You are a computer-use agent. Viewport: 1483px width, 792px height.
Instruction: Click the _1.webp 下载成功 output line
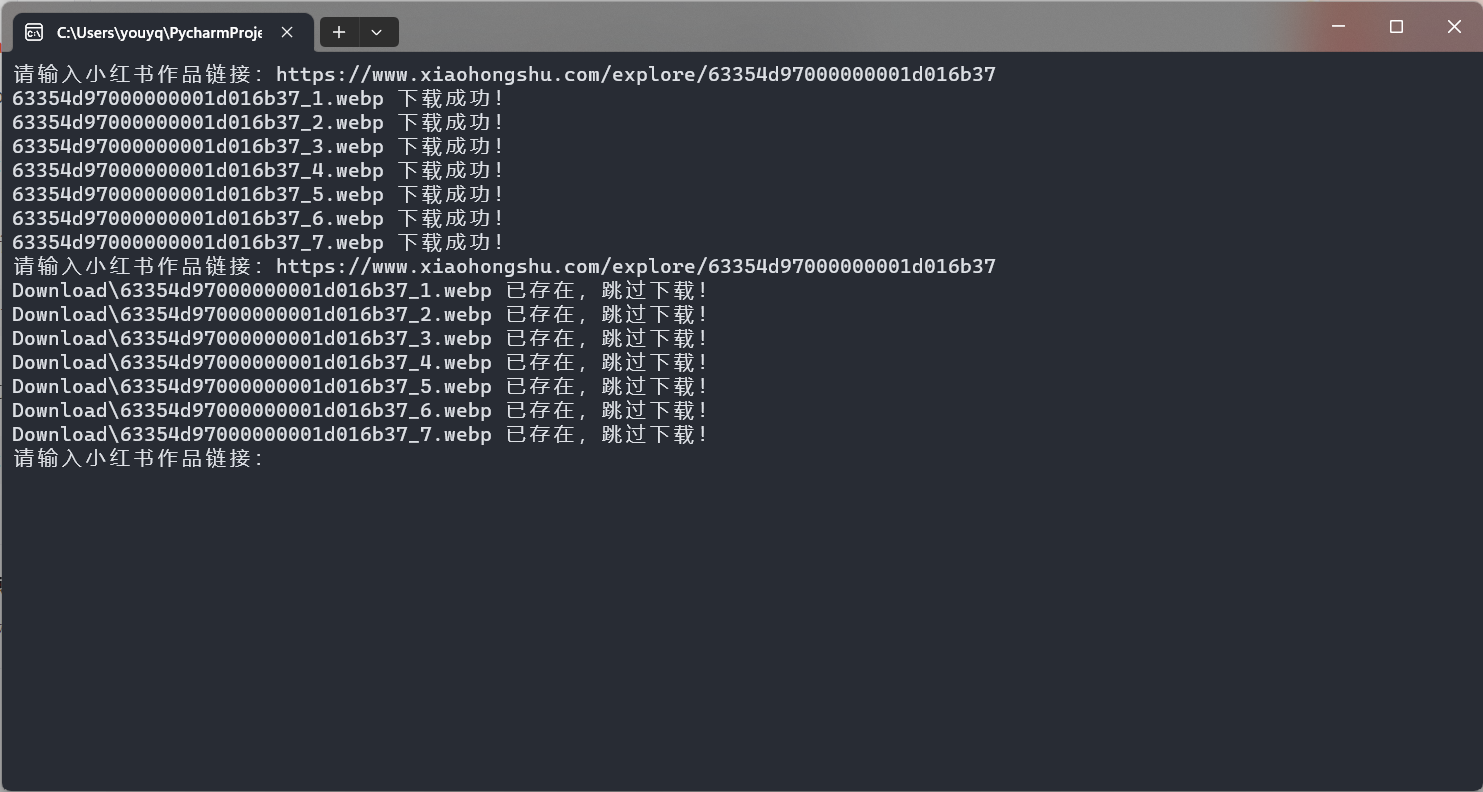pos(258,98)
